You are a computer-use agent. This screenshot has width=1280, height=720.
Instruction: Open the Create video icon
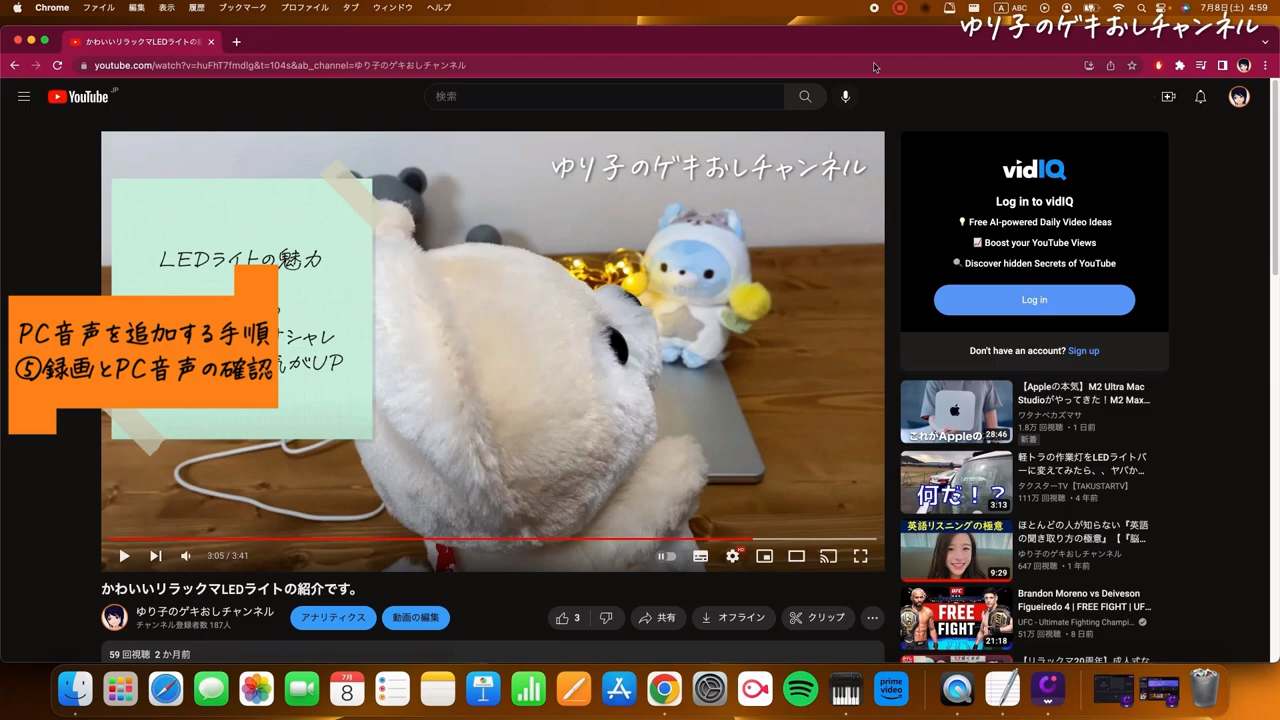(1168, 97)
